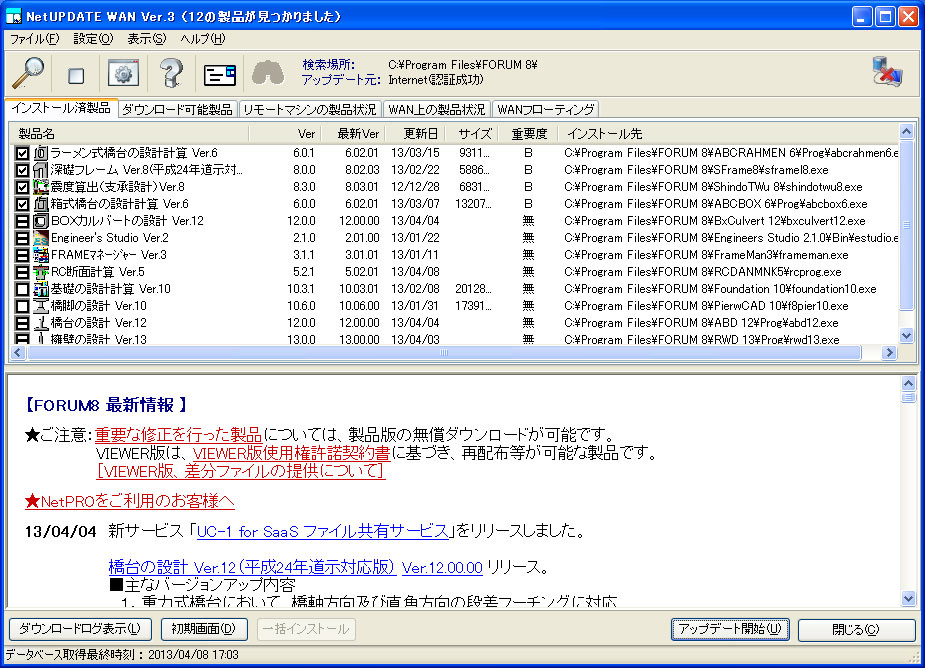Click the 基礎の設計計算 Ver.10 product icon
This screenshot has height=668, width=925.
pyautogui.click(x=41, y=289)
